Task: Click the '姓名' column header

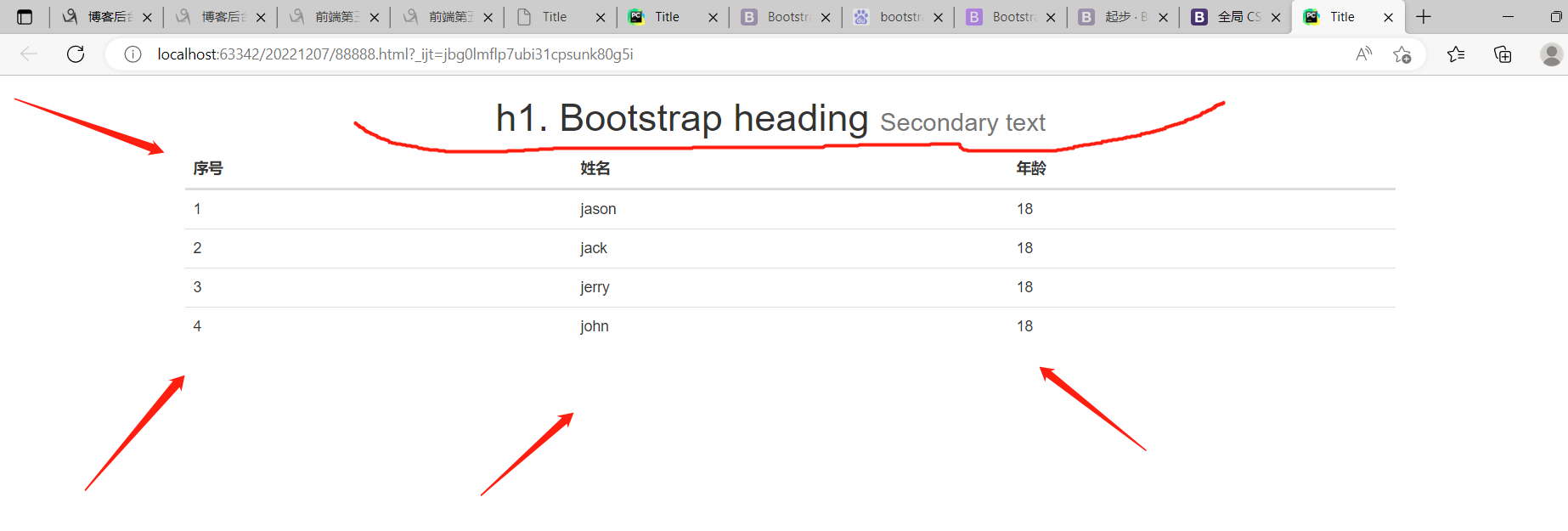Action: coord(595,168)
